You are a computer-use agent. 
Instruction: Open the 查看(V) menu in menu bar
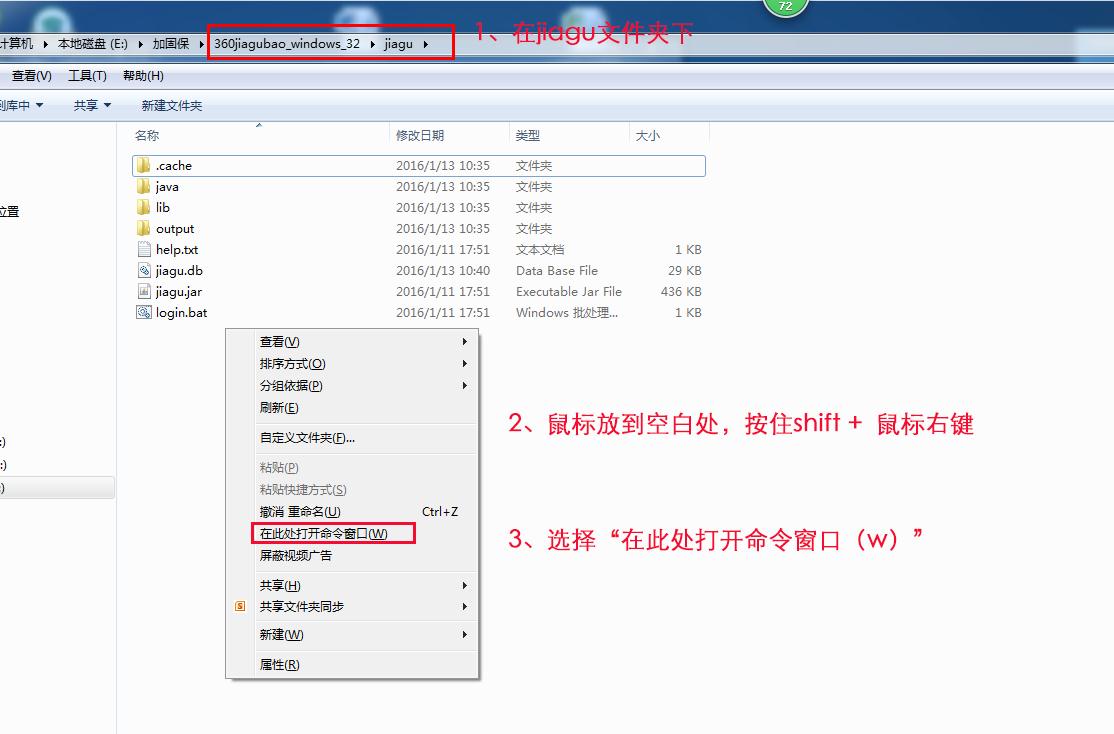tap(31, 75)
